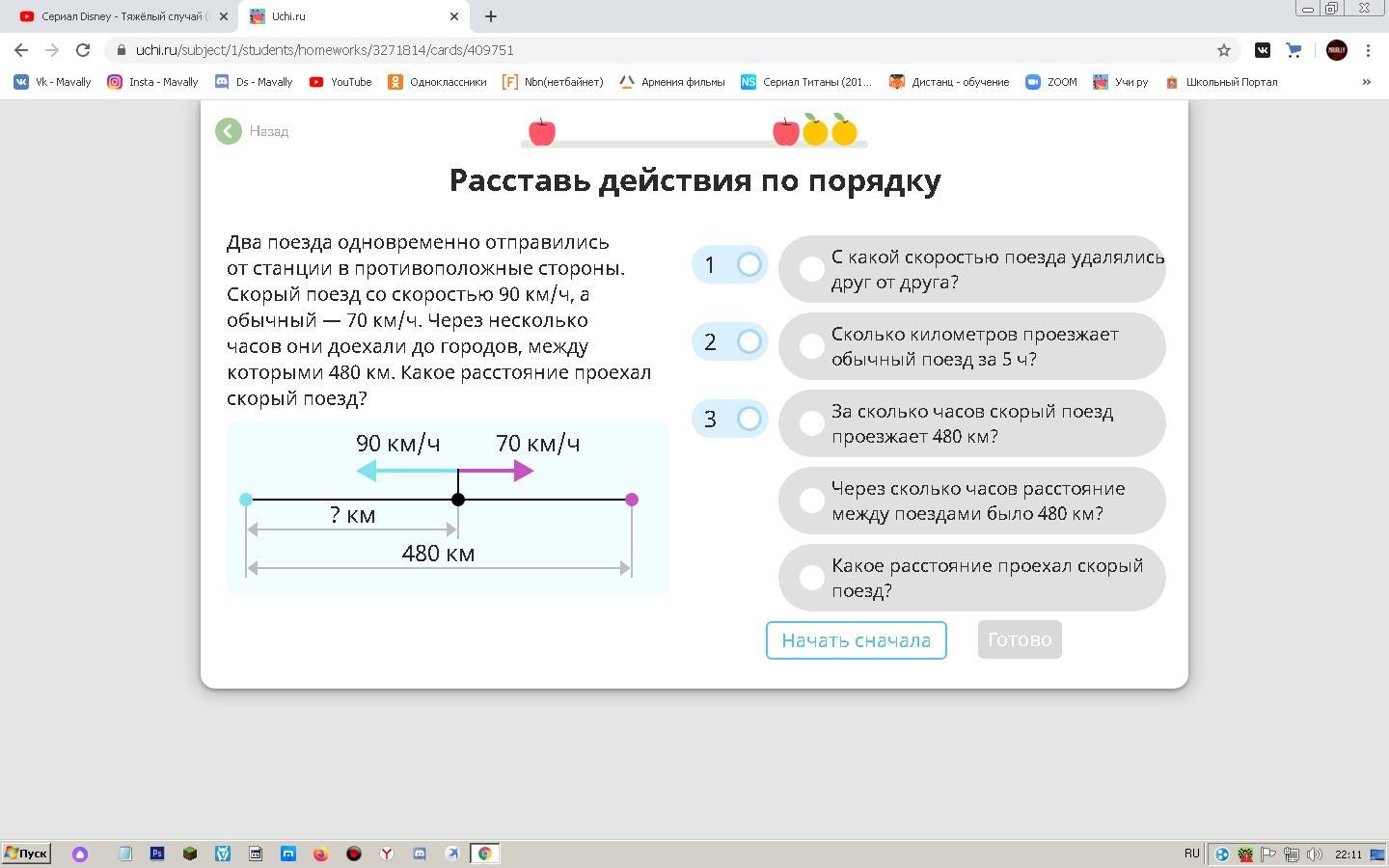
Task: Open the Школьный Портал bookmark
Action: (x=1221, y=82)
